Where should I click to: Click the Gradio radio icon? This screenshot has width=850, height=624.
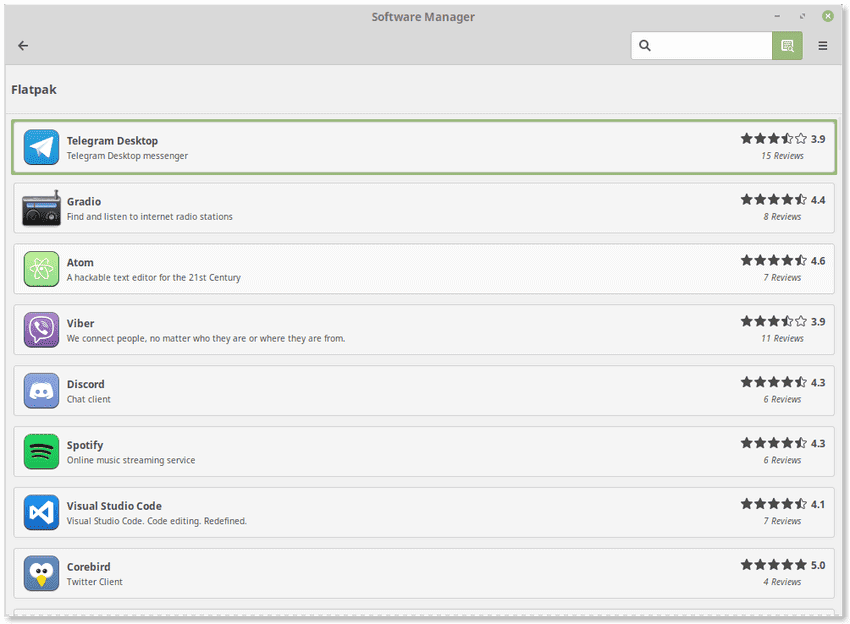click(41, 208)
